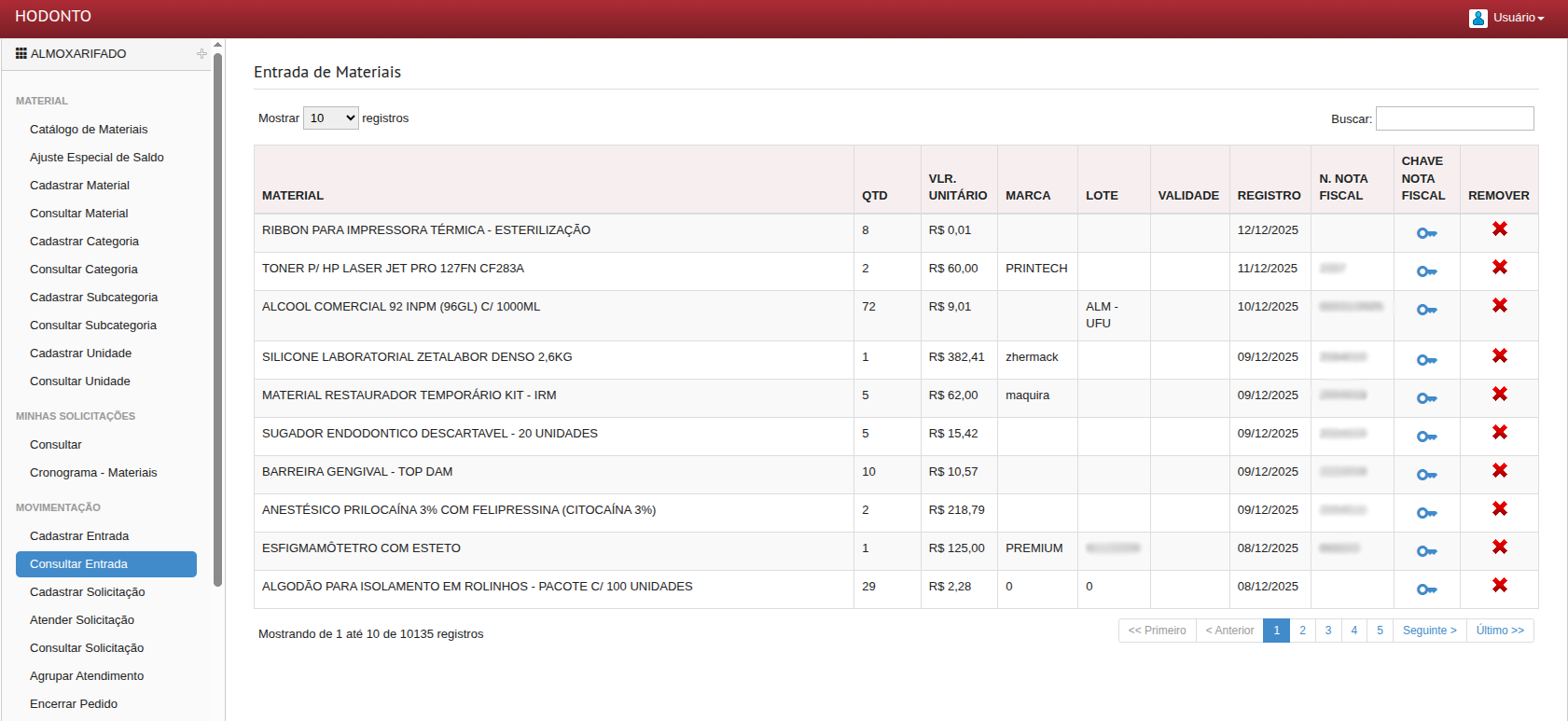Screen dimensions: 1568x721
Task: Click key icon for SUGADOR ENDODONTICO row
Action: [1426, 437]
